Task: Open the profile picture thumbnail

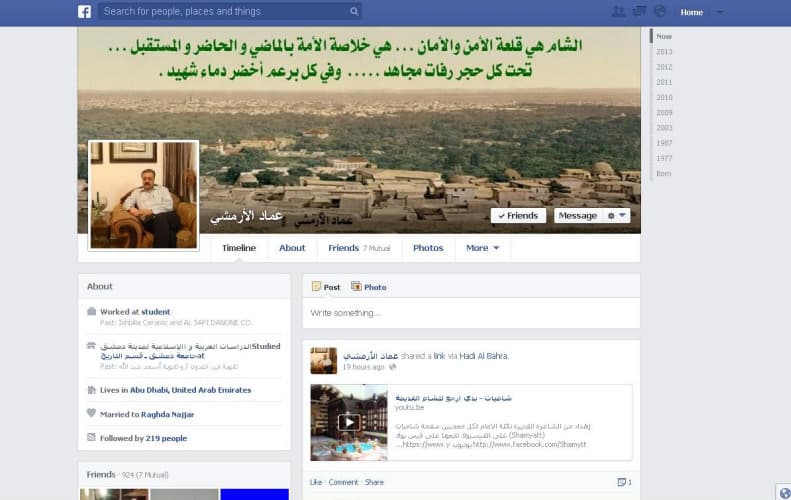Action: pos(143,195)
